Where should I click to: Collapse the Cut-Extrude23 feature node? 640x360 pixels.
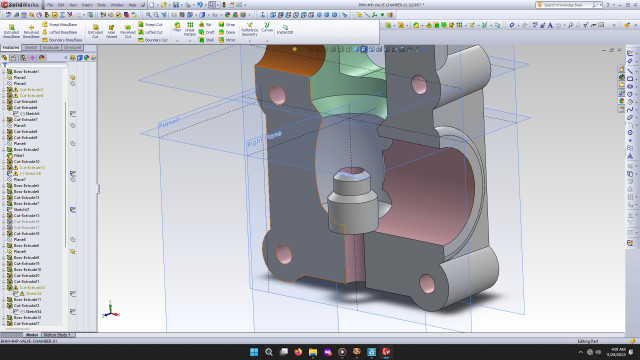pos(4,306)
